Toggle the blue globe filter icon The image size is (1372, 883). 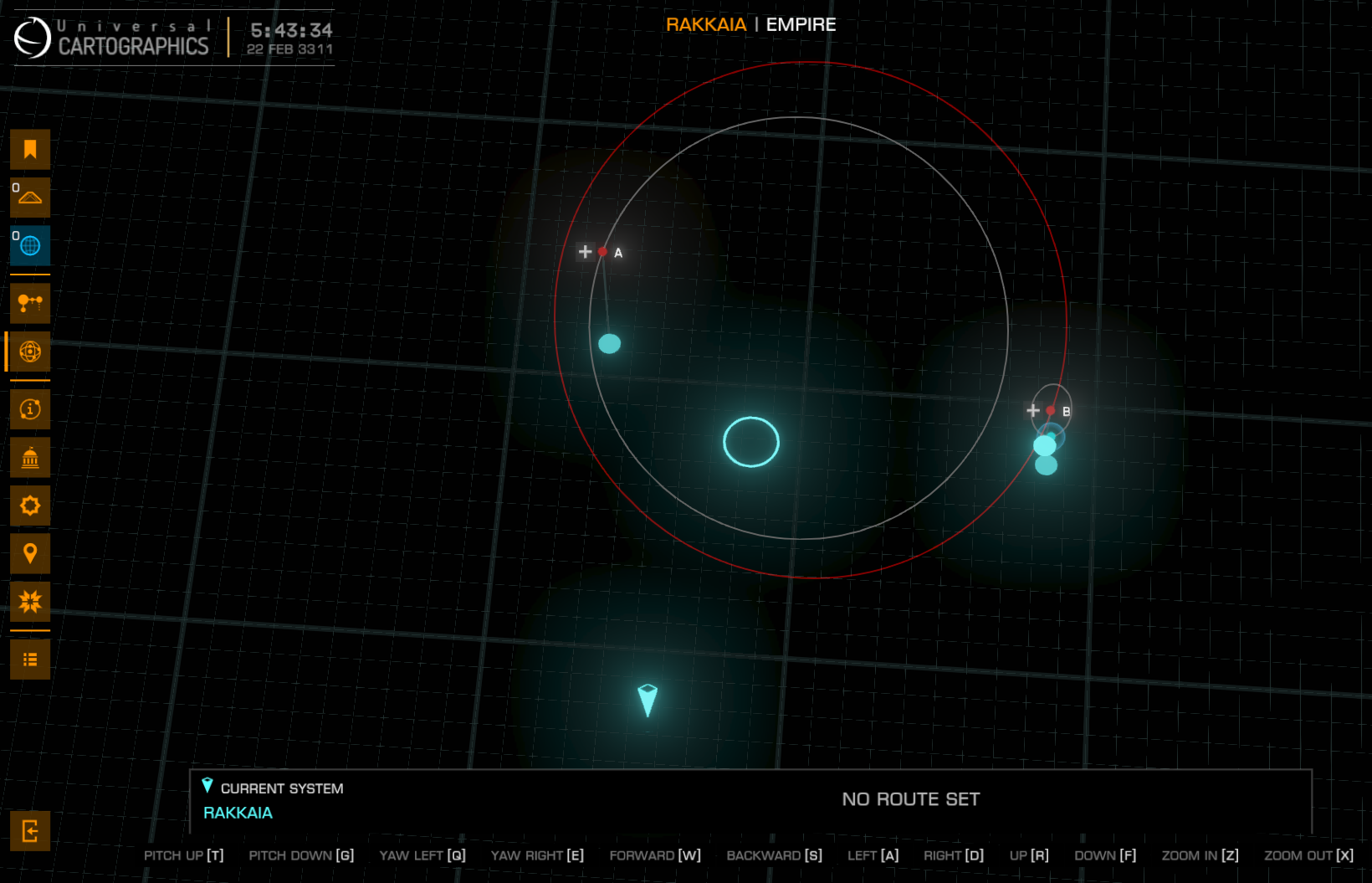click(x=30, y=245)
